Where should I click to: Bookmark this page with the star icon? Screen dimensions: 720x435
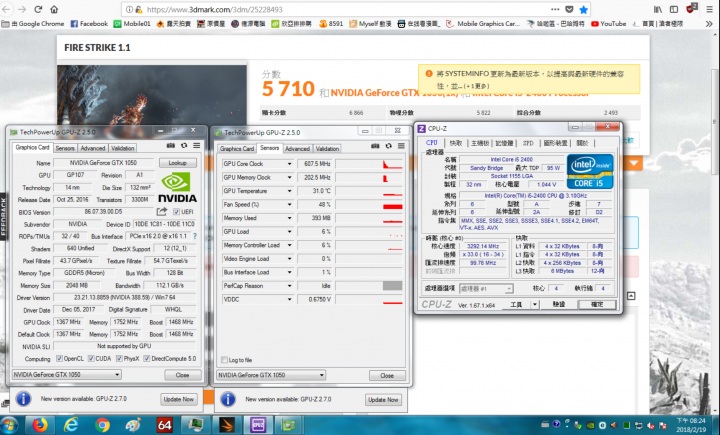click(x=583, y=9)
